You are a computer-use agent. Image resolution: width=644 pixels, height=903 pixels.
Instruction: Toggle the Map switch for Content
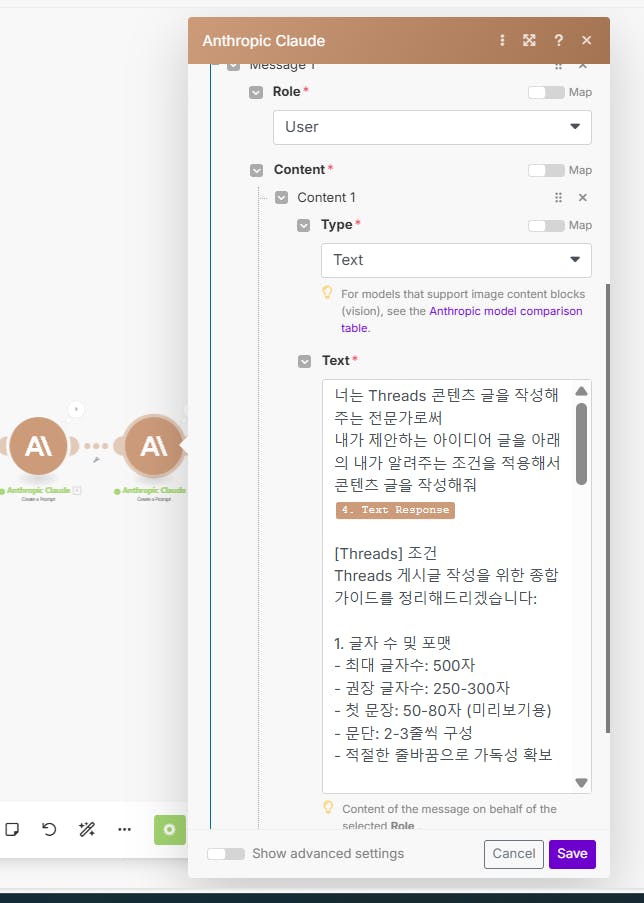(546, 170)
